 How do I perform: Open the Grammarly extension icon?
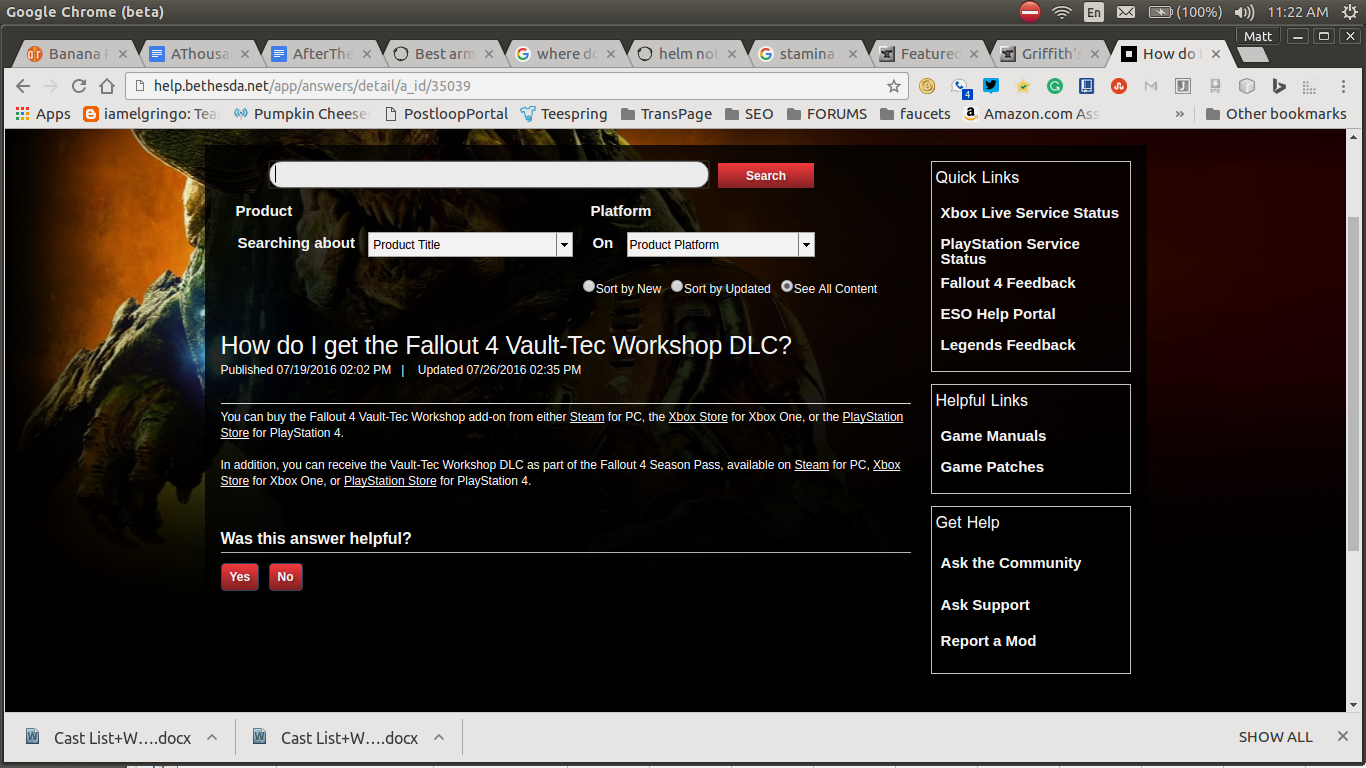(1055, 86)
